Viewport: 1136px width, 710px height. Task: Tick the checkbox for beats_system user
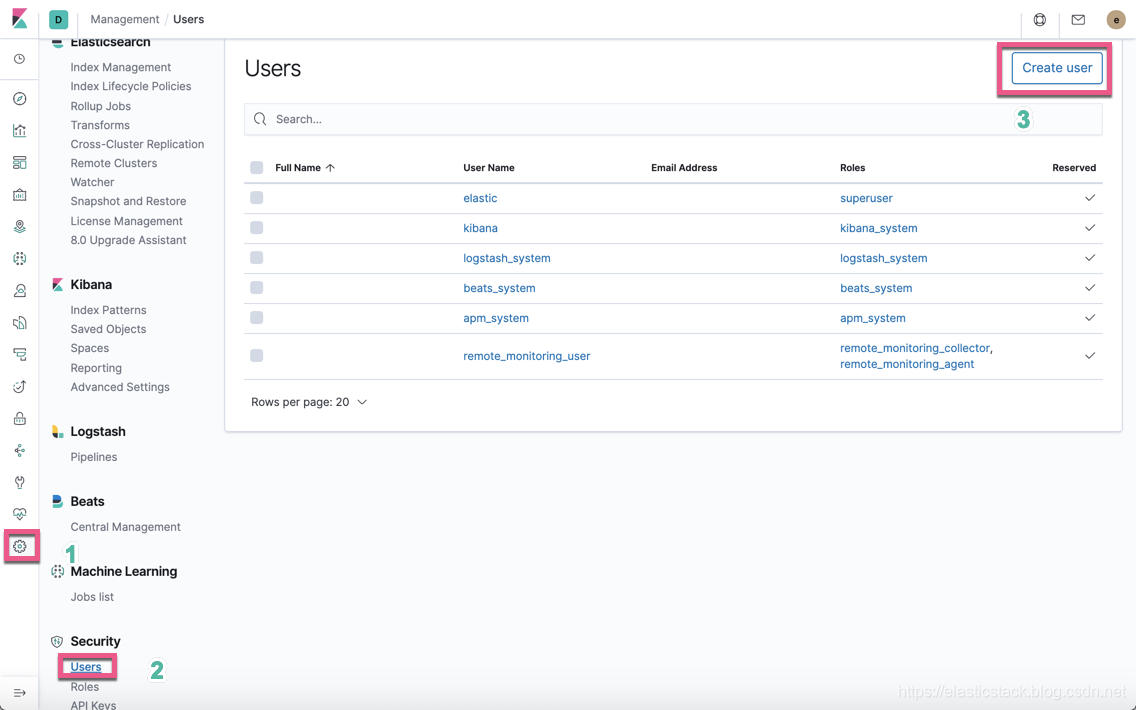coord(256,288)
